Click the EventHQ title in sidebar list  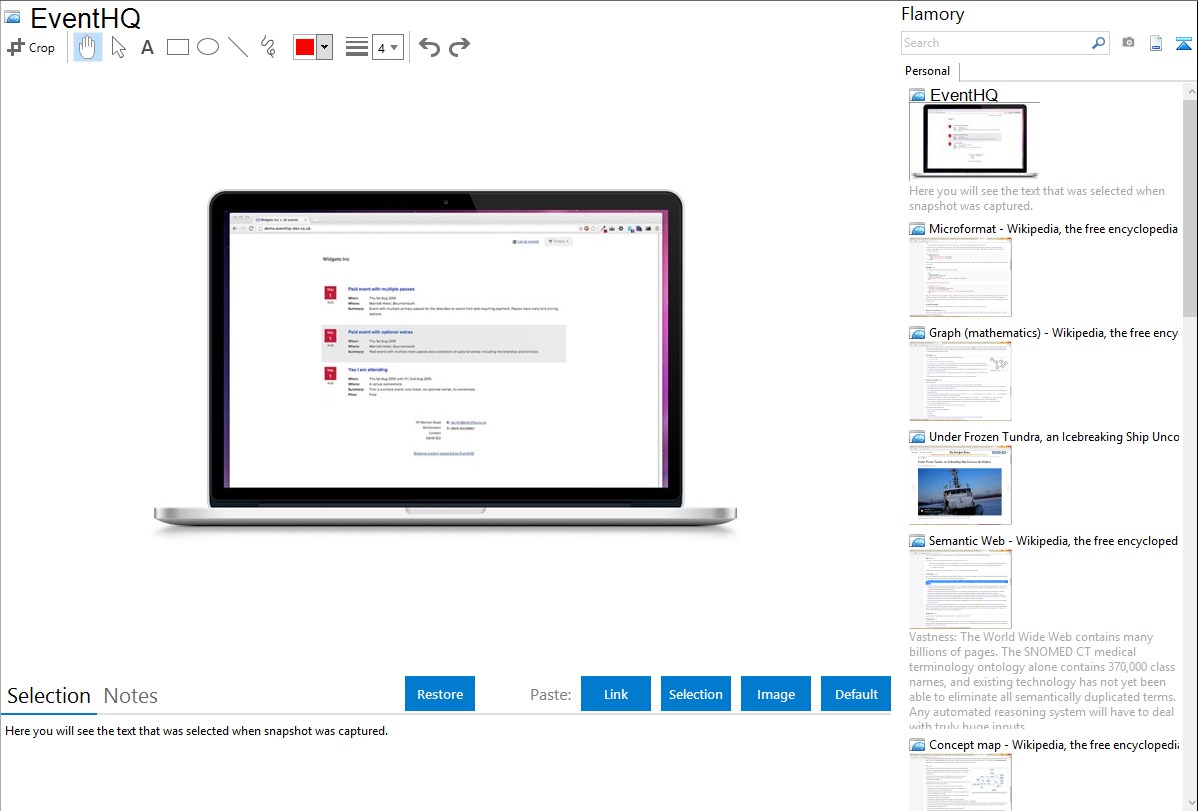(963, 95)
